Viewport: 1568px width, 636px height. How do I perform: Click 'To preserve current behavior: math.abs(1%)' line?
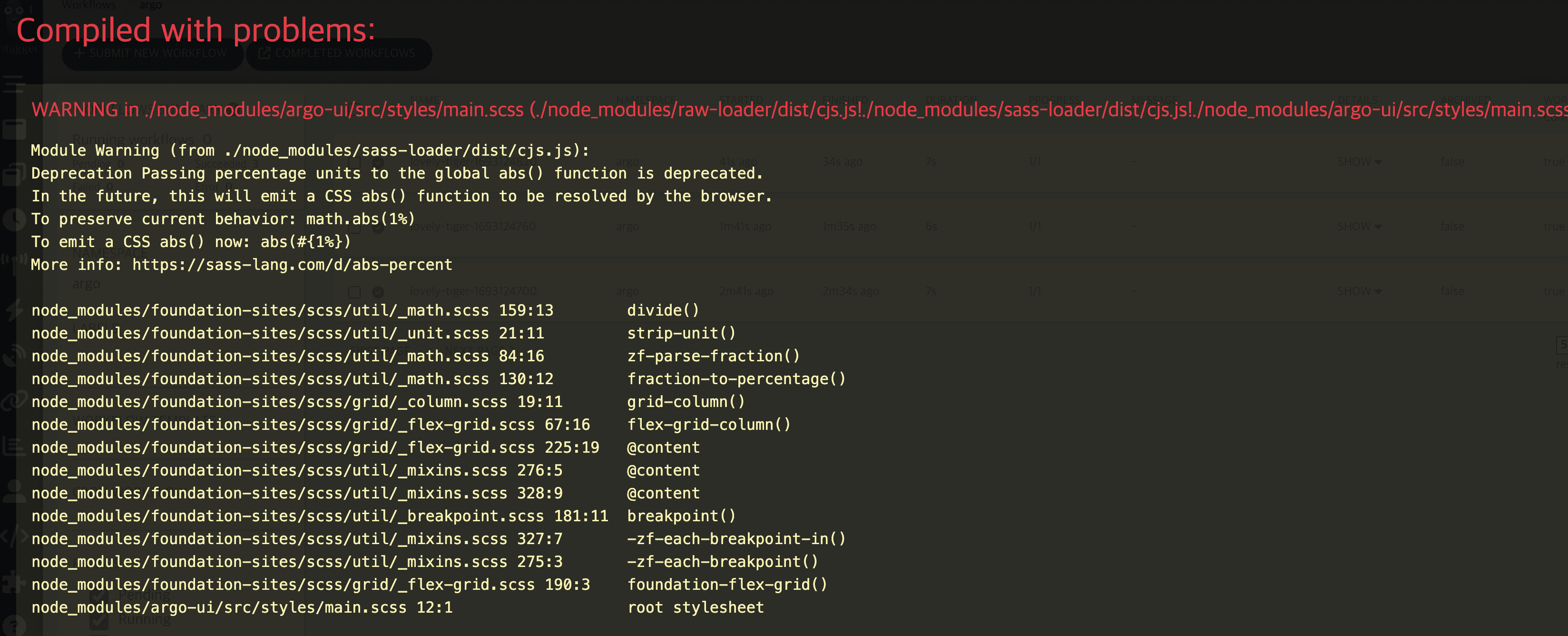pyautogui.click(x=223, y=219)
